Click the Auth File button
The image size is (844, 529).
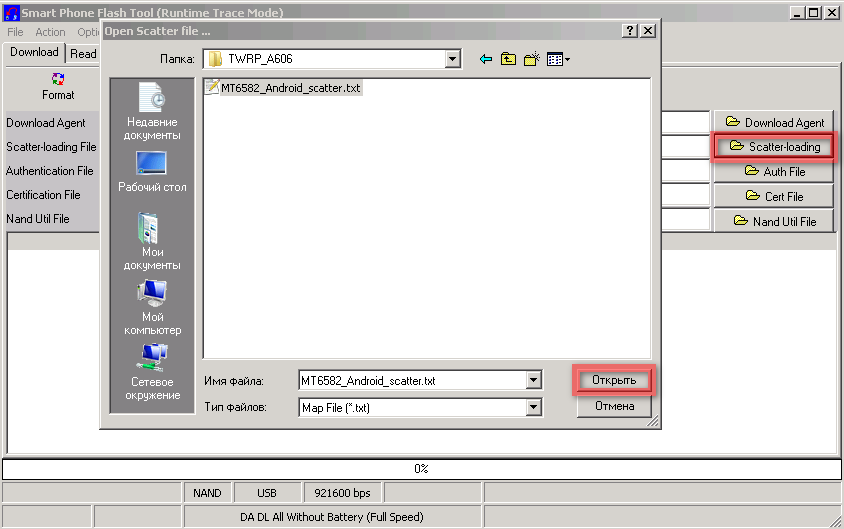(773, 171)
